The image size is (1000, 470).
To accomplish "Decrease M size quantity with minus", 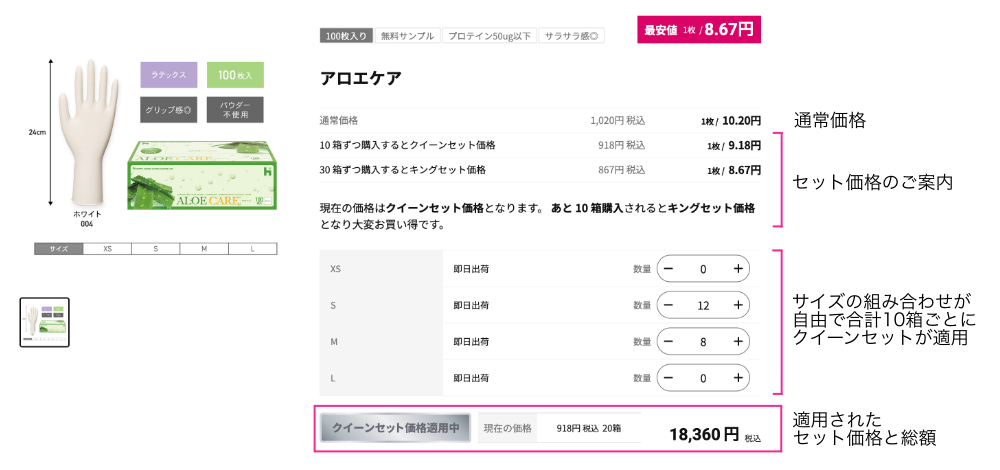I will pos(668,341).
